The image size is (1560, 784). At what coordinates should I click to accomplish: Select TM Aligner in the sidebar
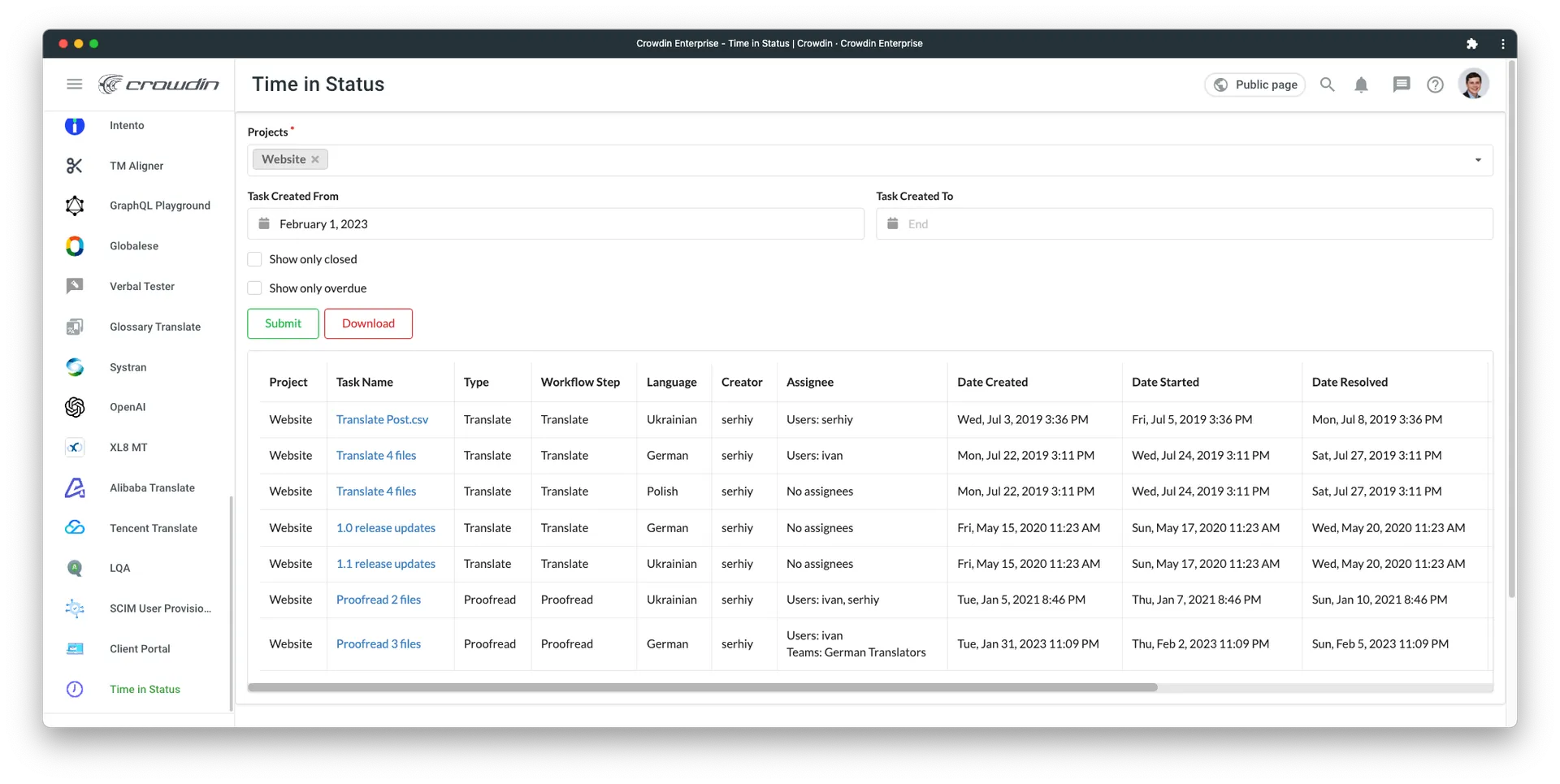click(136, 166)
